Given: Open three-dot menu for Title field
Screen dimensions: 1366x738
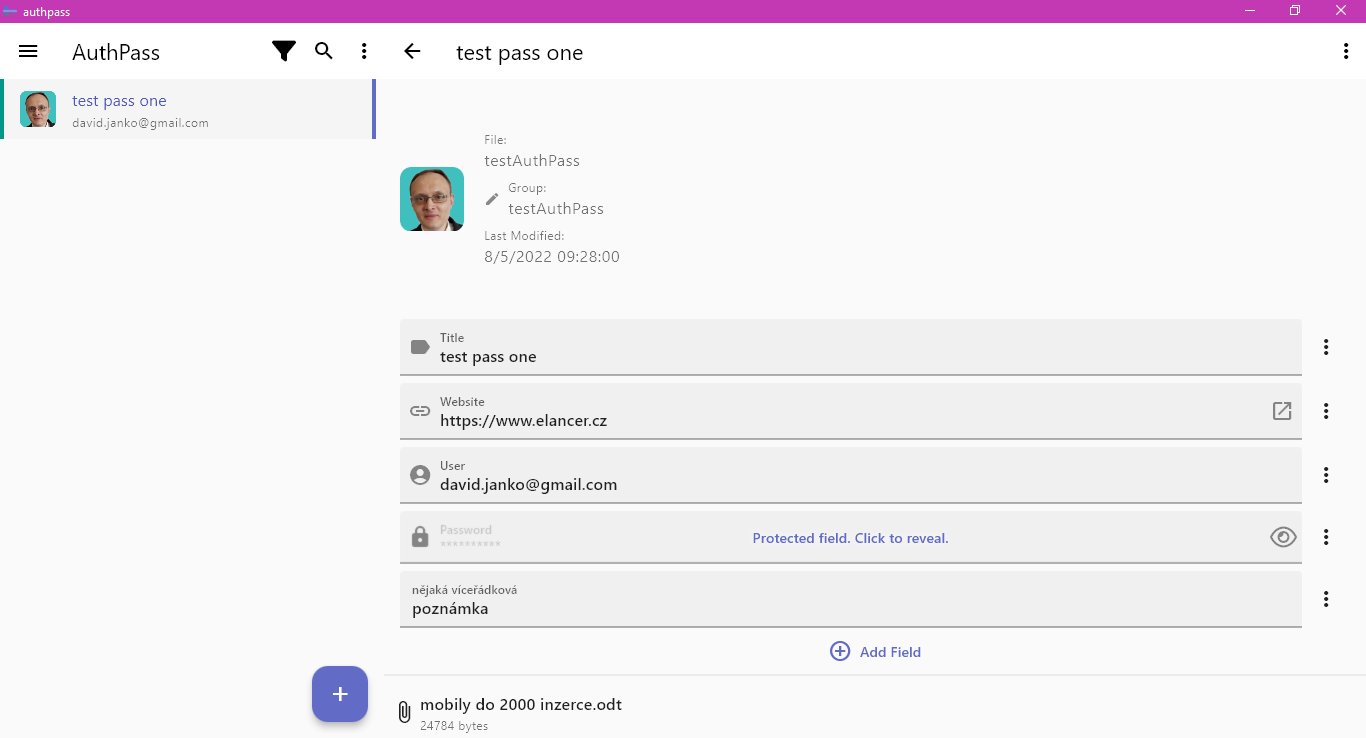Looking at the screenshot, I should (1326, 347).
